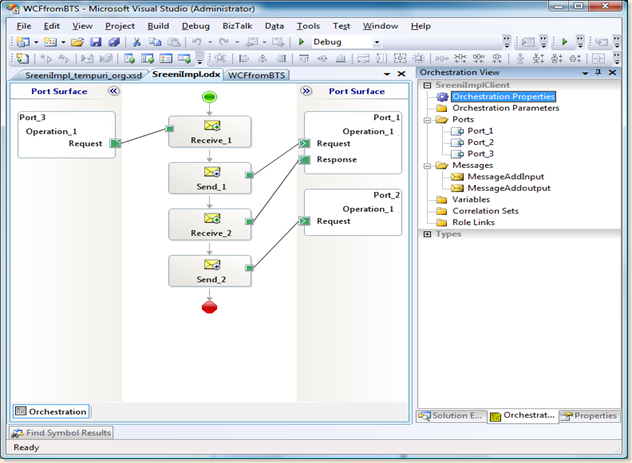Open the Undo history dropdown arrow
Screen dimensions: 632x463
tap(210, 42)
